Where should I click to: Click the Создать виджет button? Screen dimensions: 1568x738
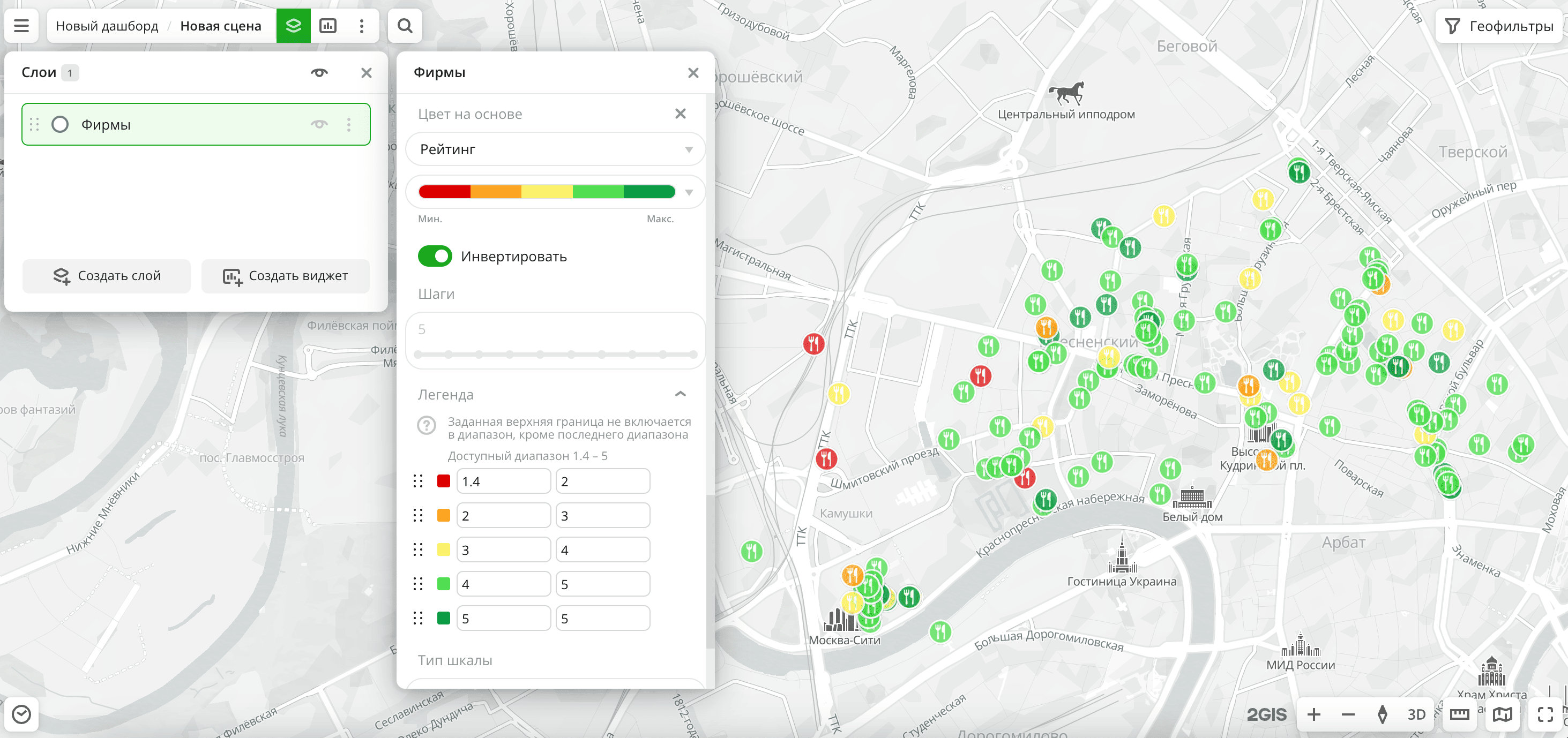pos(286,276)
